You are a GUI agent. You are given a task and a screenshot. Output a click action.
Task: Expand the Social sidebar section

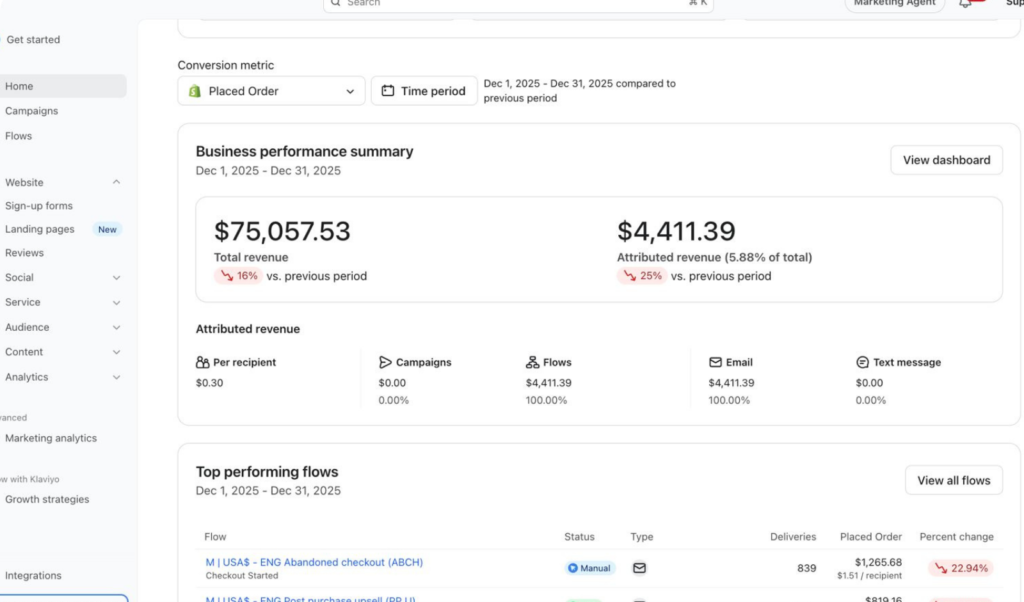click(116, 278)
